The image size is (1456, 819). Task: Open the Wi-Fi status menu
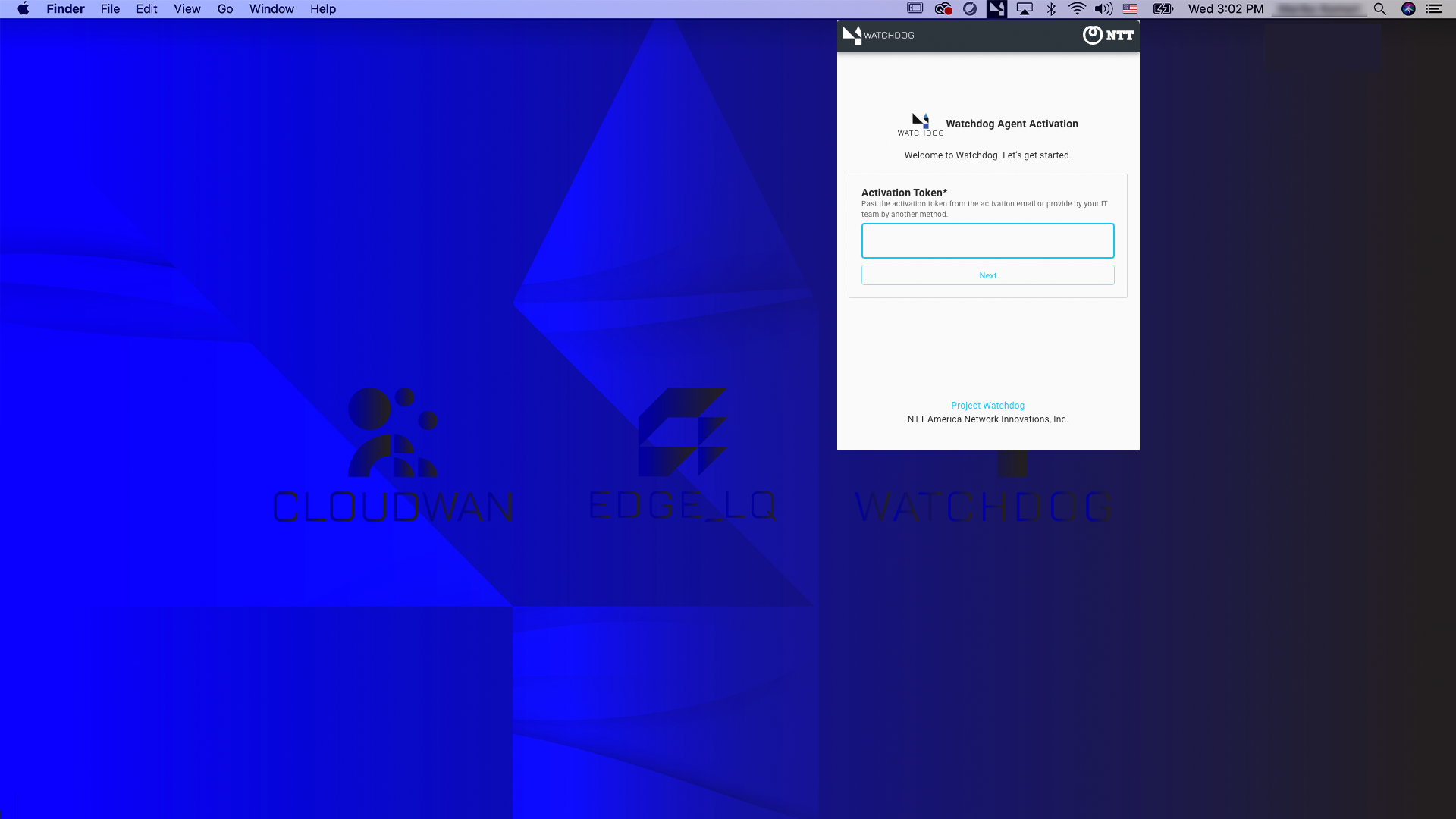tap(1077, 9)
